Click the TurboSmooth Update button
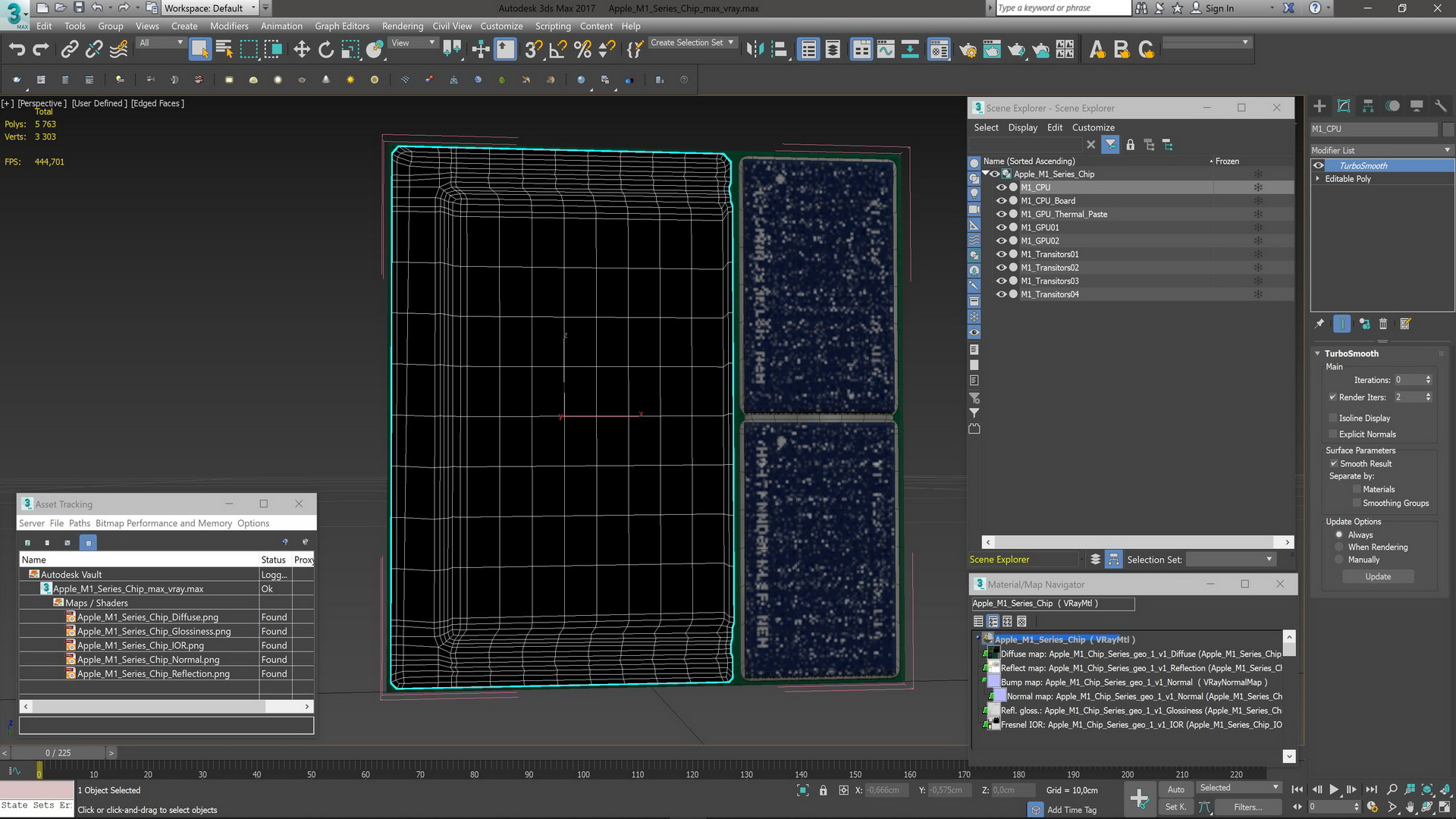This screenshot has height=819, width=1456. coord(1378,577)
